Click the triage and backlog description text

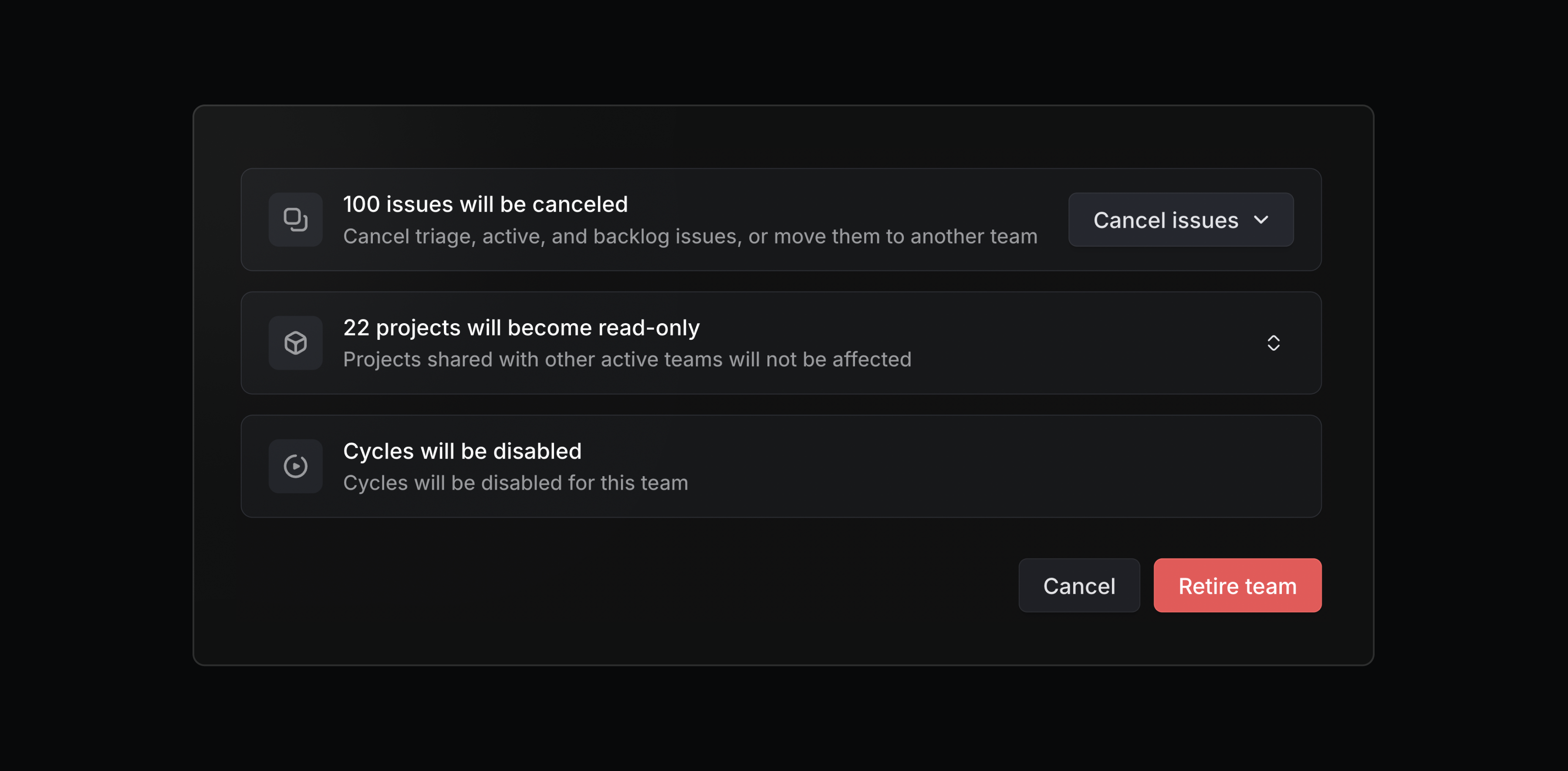tap(689, 237)
